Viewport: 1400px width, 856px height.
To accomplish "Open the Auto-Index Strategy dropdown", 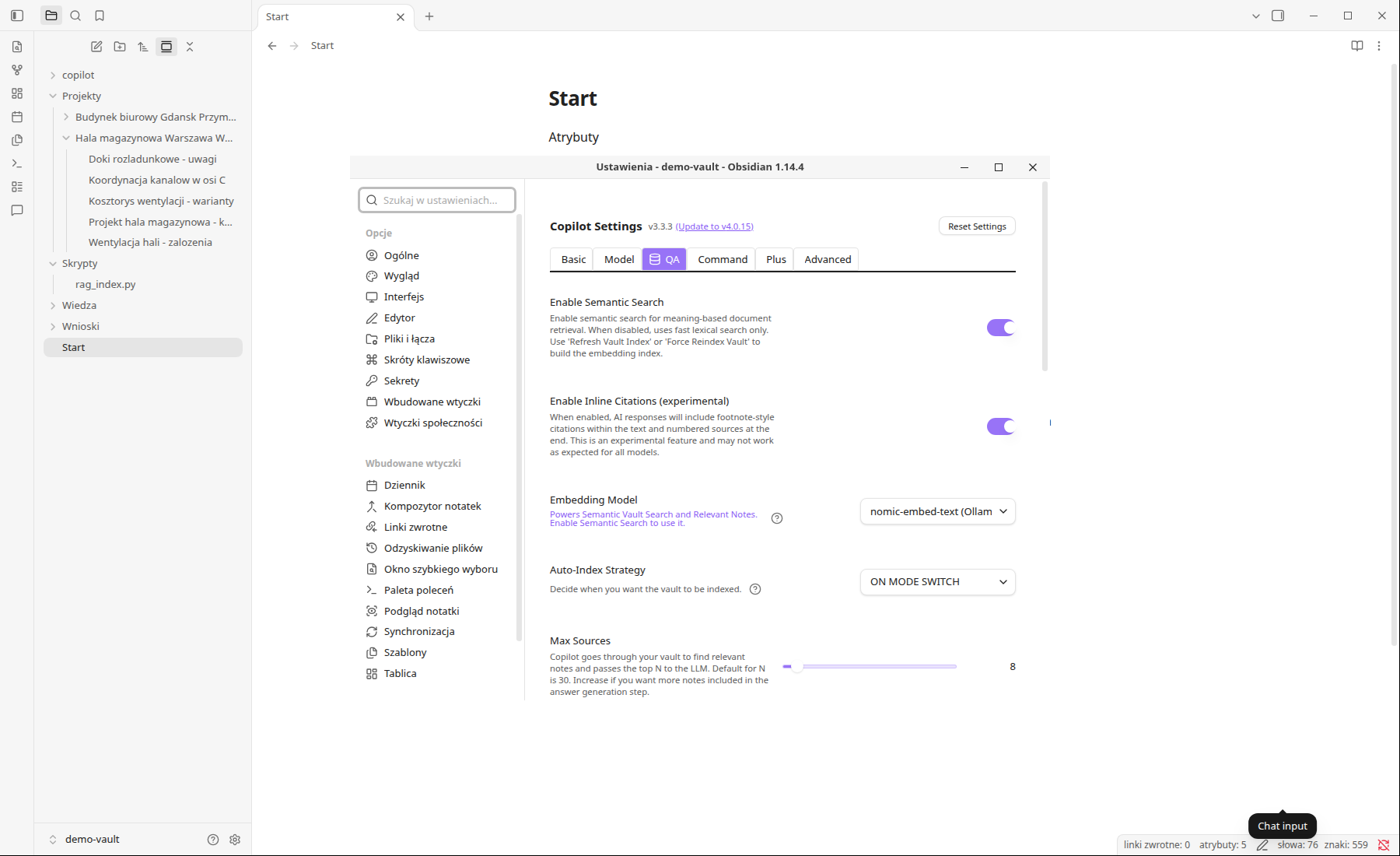I will click(x=938, y=582).
